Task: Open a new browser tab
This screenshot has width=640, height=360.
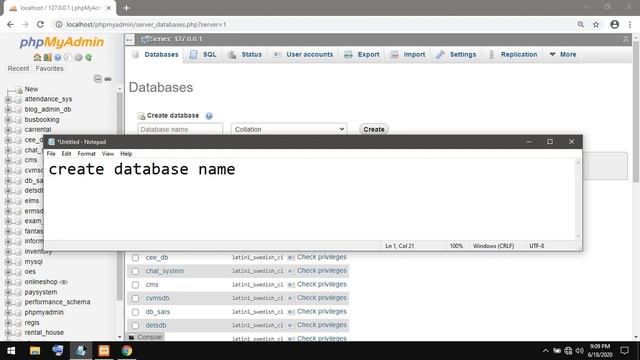Action: (x=127, y=8)
